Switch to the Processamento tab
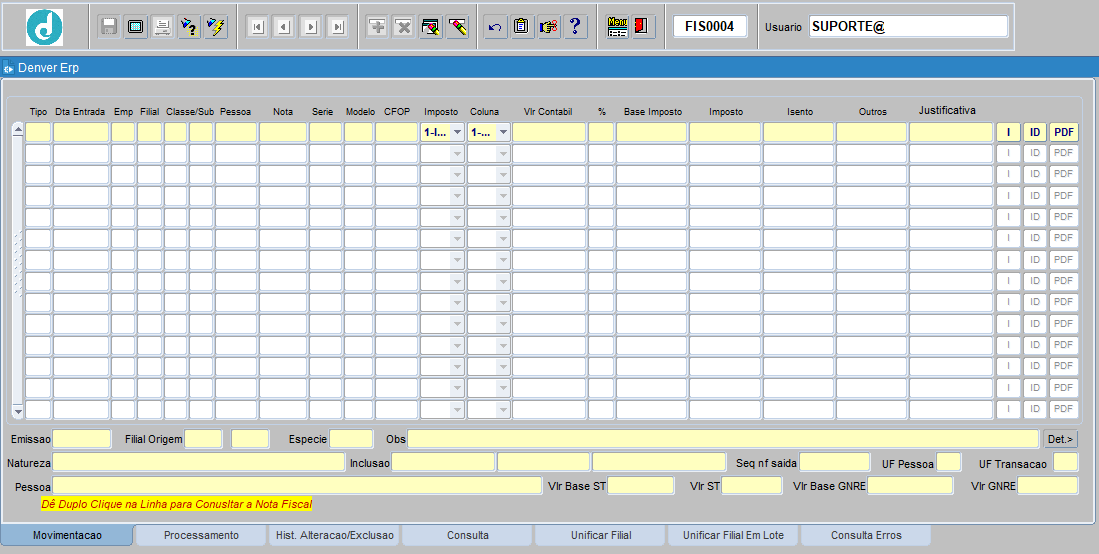 click(x=201, y=535)
